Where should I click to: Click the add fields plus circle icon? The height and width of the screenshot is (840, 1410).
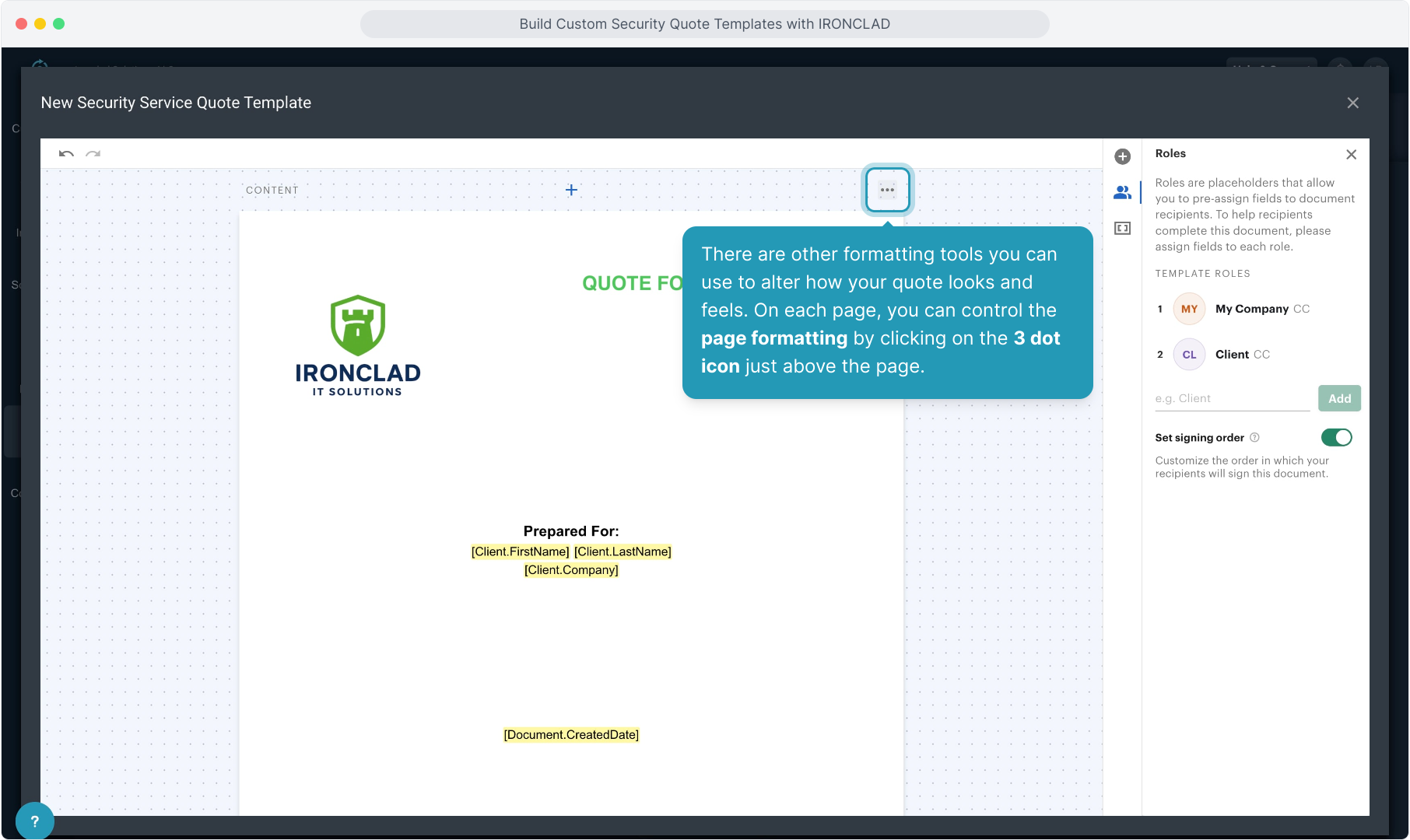(x=1122, y=156)
